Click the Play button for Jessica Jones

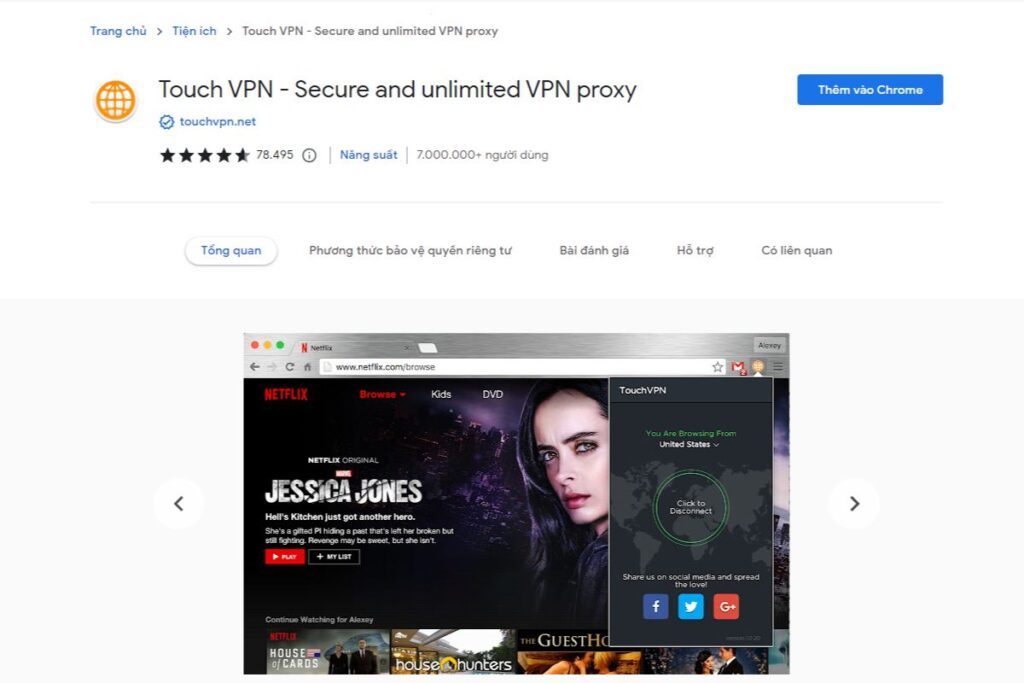(x=283, y=556)
